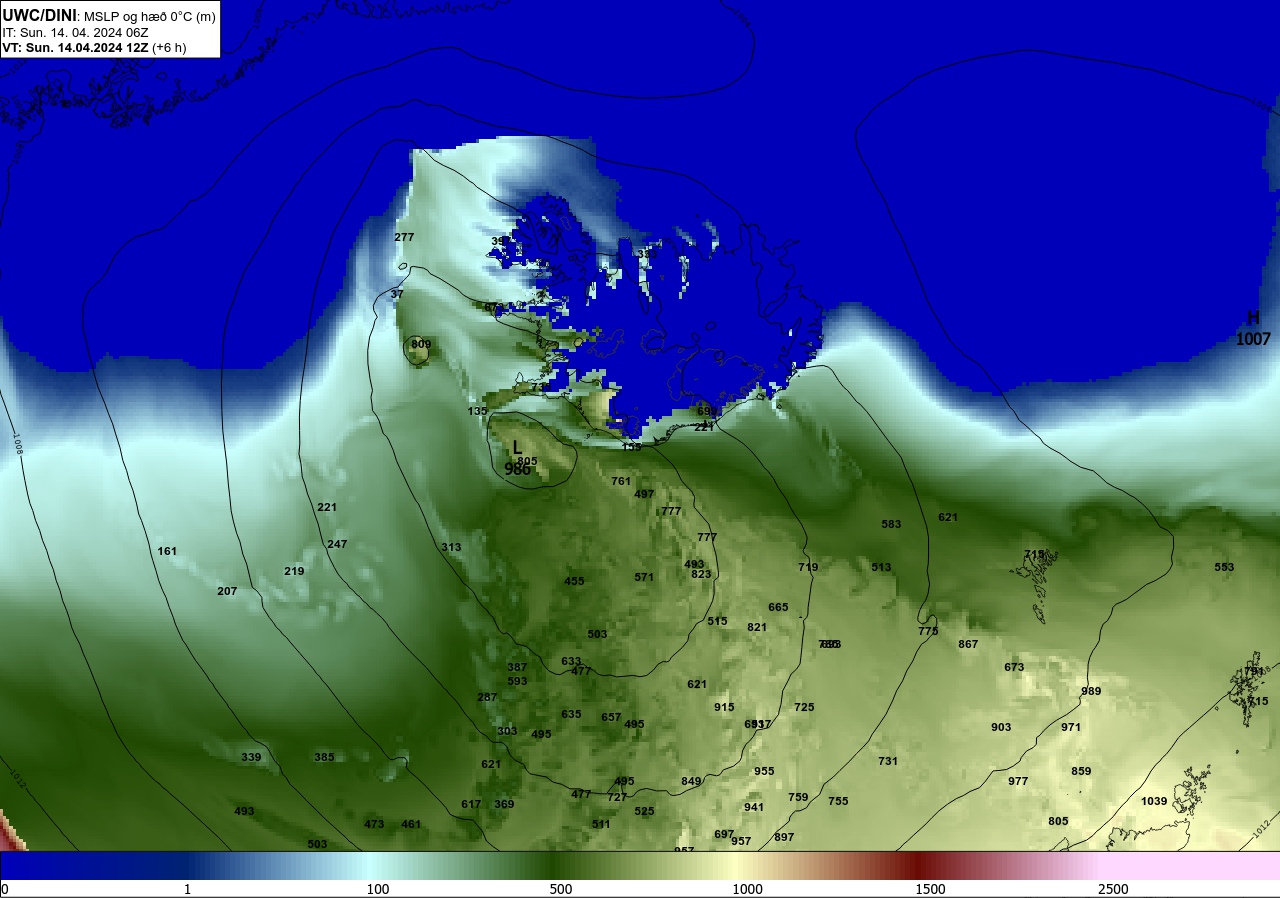Click the map value 989
Image resolution: width=1280 pixels, height=898 pixels.
coord(1091,691)
